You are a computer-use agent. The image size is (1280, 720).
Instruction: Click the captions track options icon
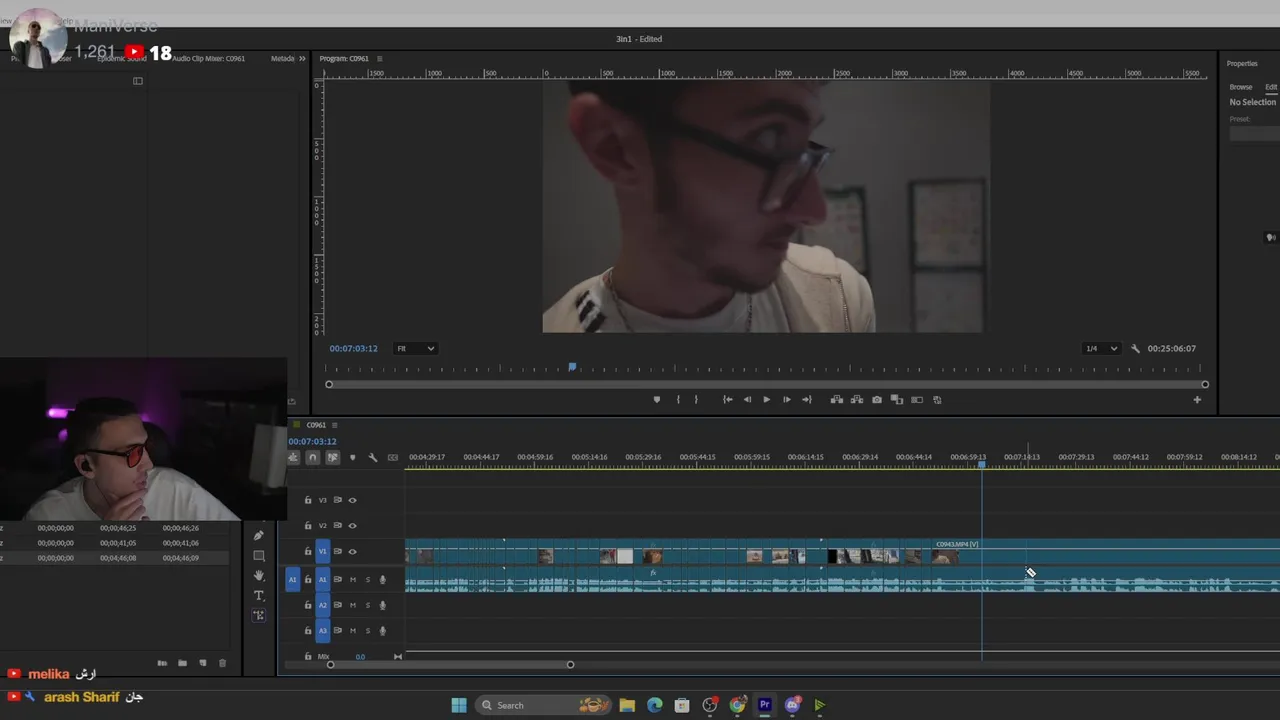point(393,458)
